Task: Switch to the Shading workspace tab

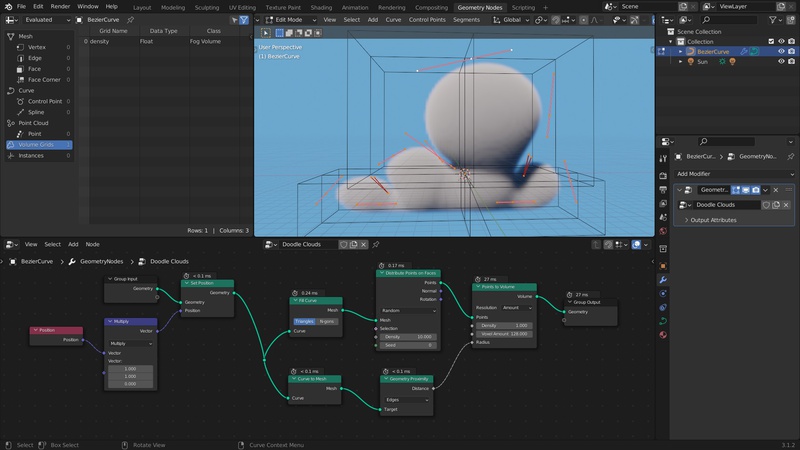Action: tap(320, 7)
